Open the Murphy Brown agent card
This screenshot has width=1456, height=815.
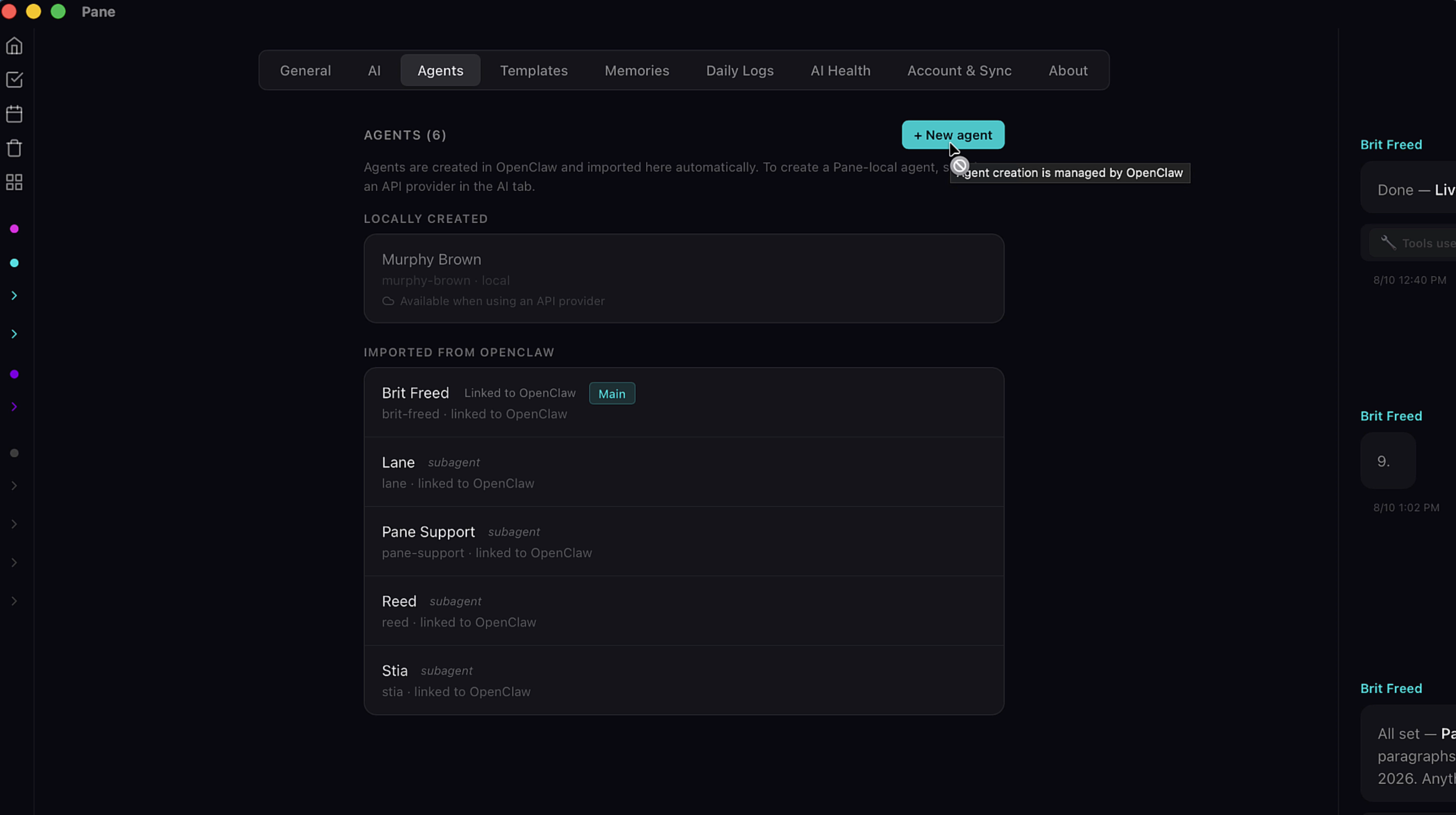684,279
